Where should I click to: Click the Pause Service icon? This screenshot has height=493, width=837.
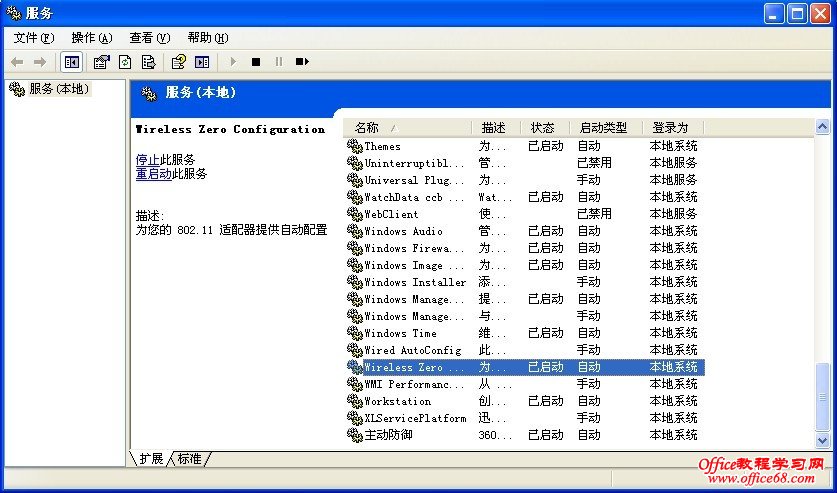(279, 62)
